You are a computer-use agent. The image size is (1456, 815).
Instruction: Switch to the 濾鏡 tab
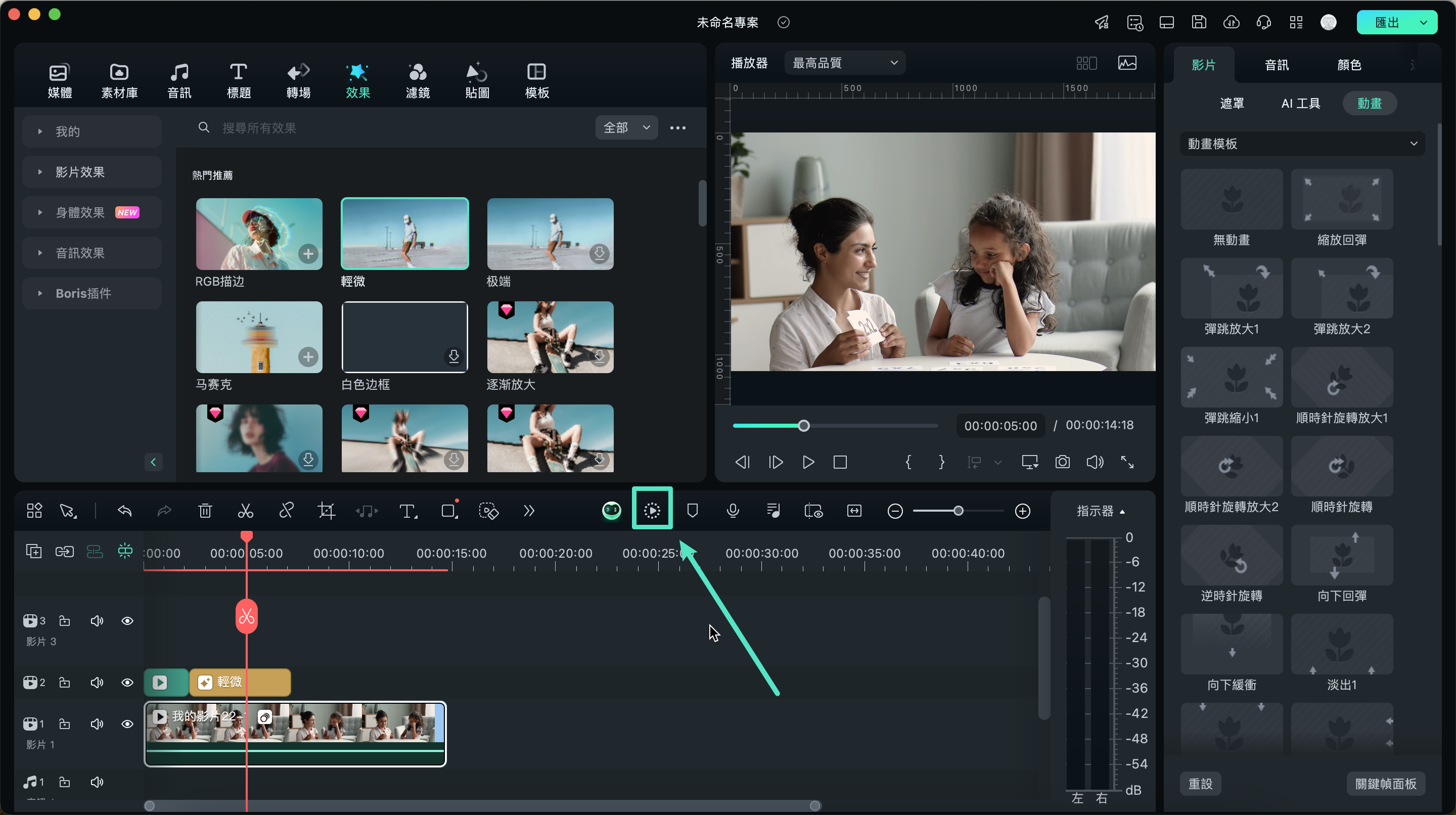(418, 81)
